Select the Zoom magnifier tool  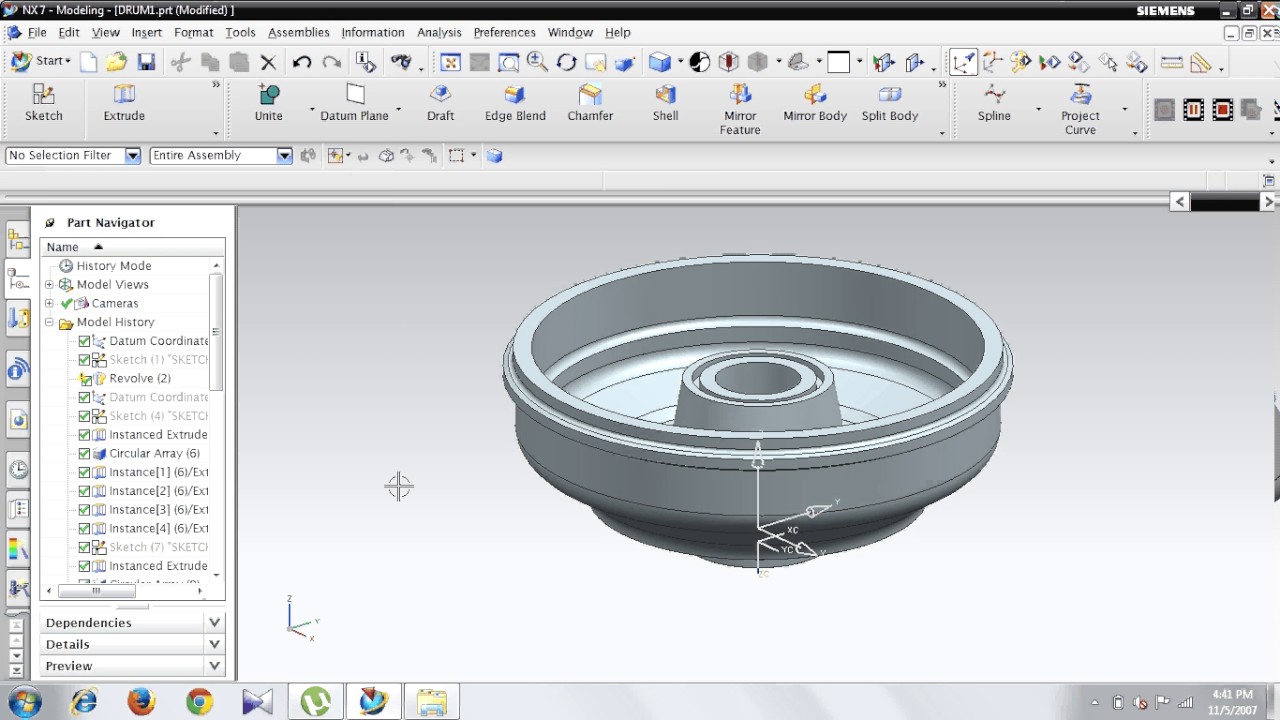pos(537,62)
